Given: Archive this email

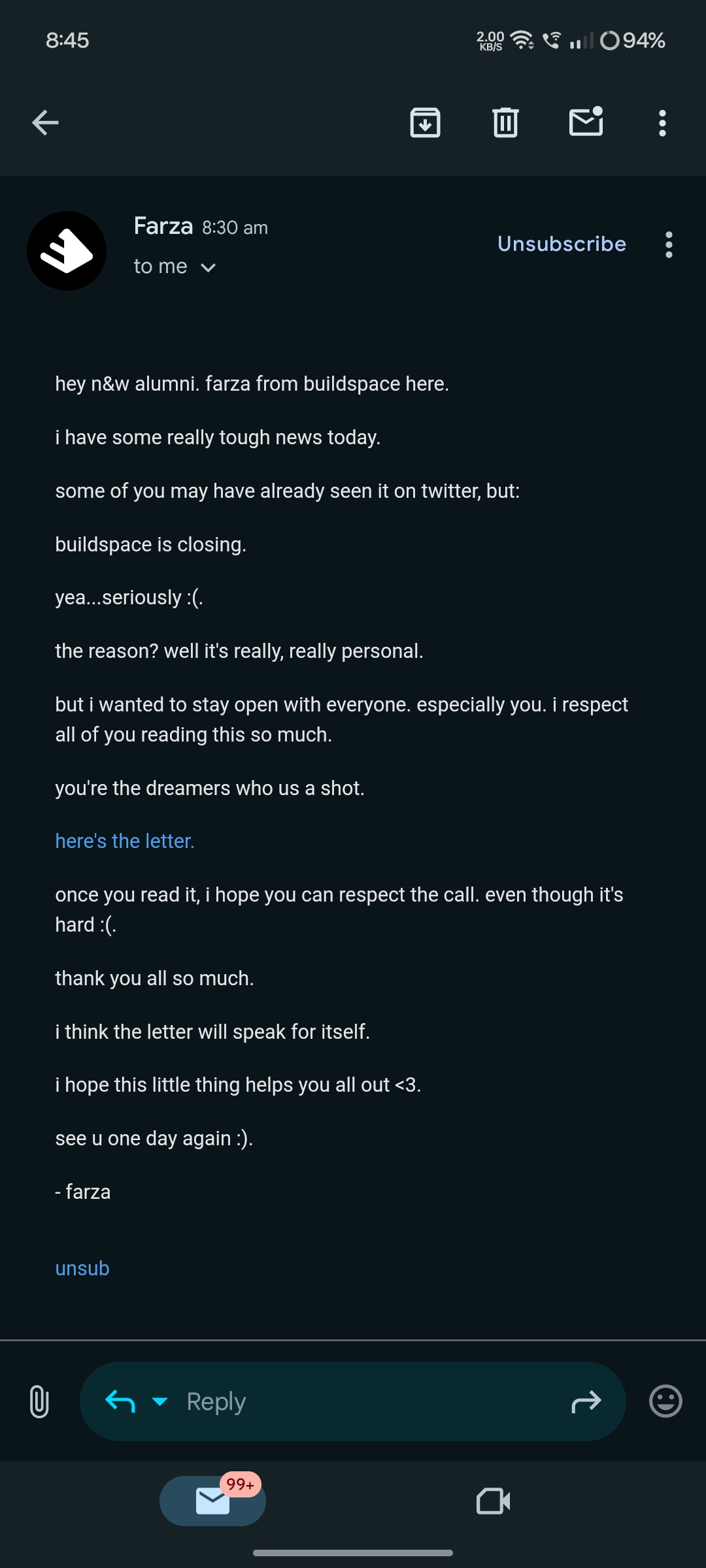Looking at the screenshot, I should tap(425, 123).
